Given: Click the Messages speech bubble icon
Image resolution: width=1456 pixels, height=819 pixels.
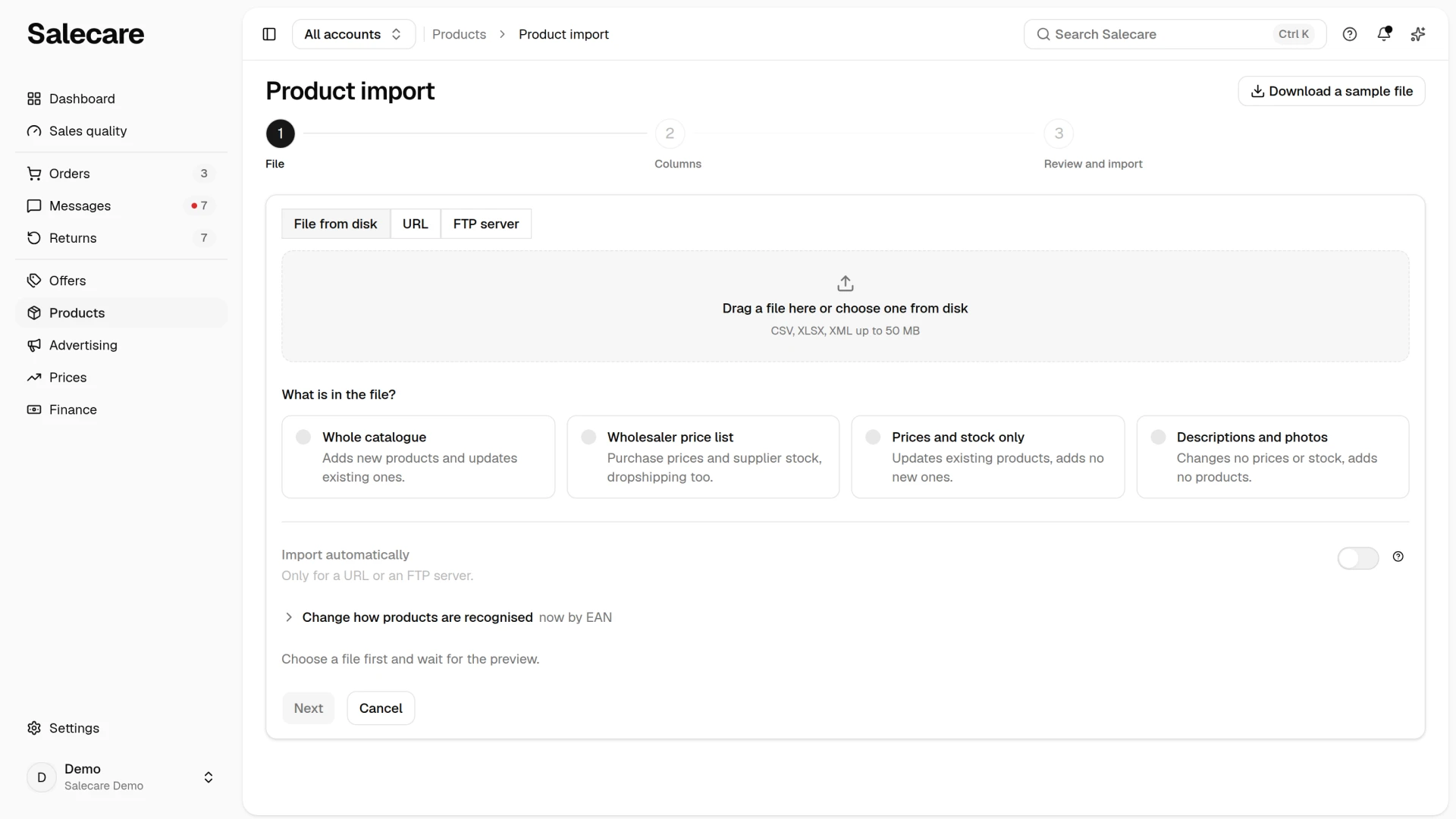Looking at the screenshot, I should tap(34, 206).
